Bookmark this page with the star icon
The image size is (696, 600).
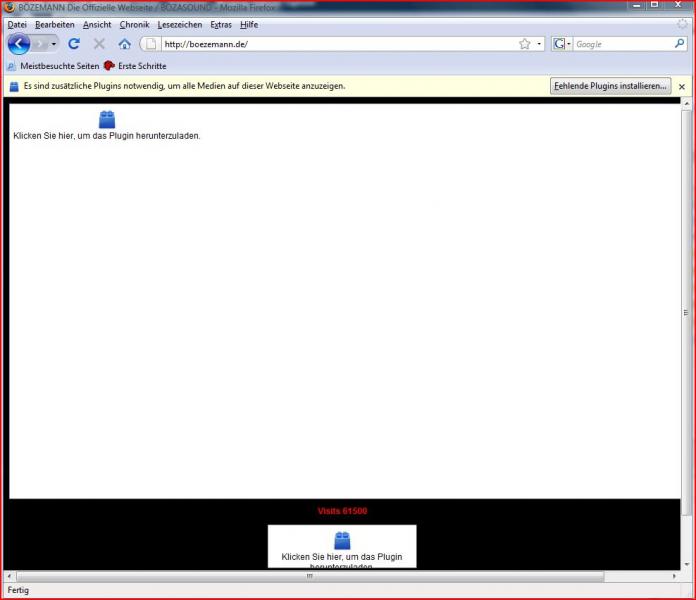click(524, 44)
